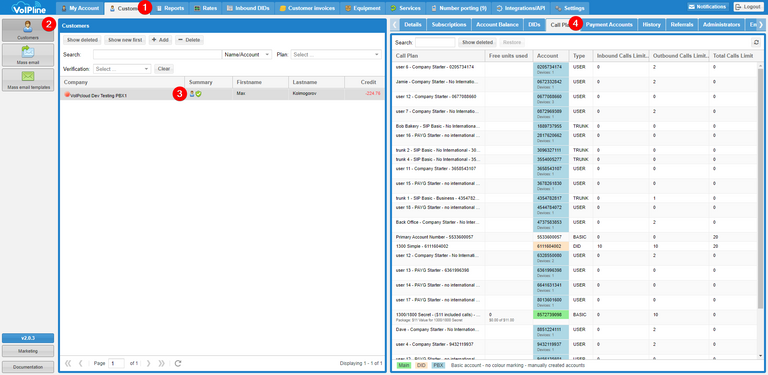Screen dimensions: 768x375
Task: Click the v2.0.3 version button
Action: pos(28,338)
